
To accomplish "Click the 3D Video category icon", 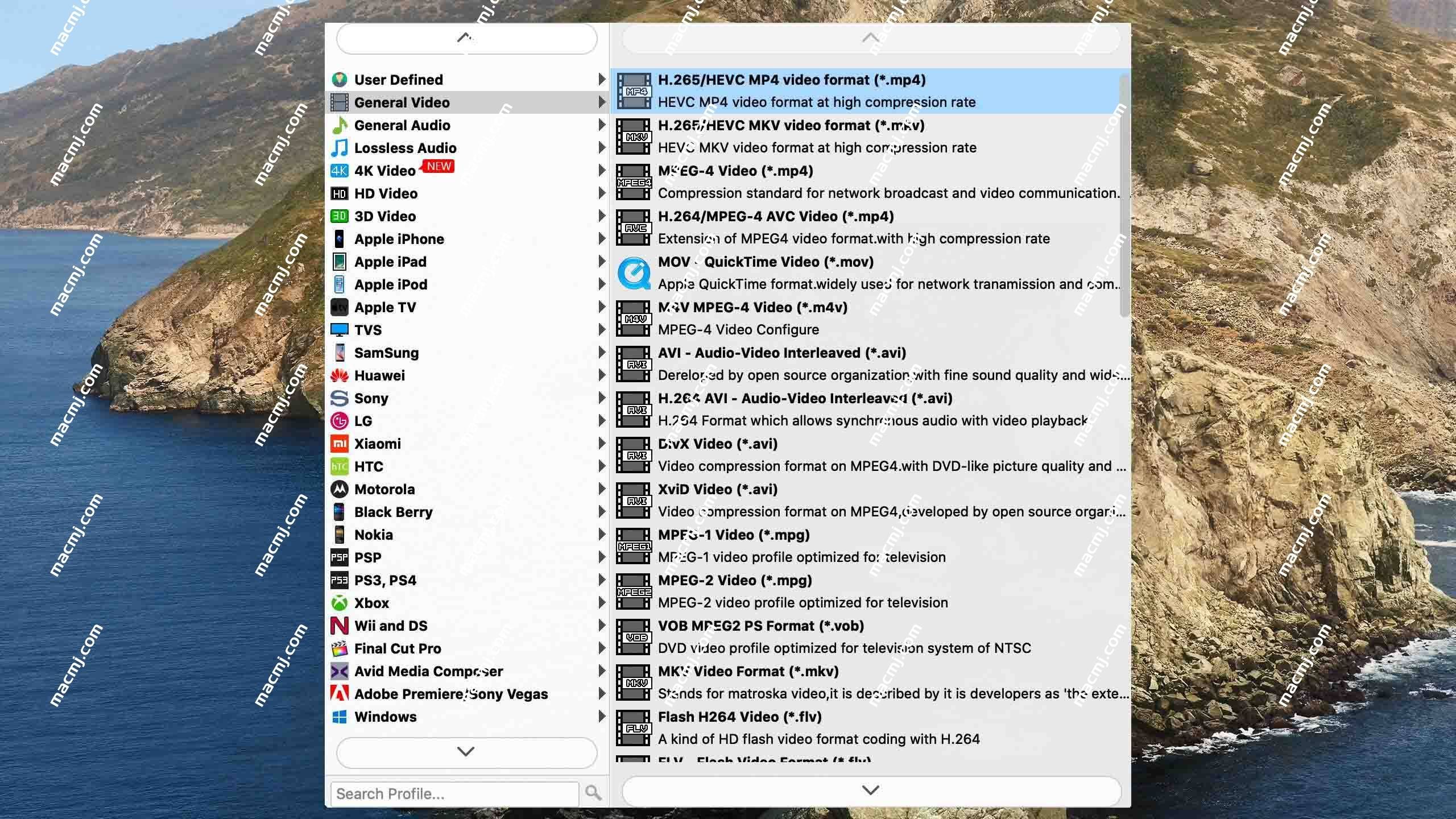I will click(x=340, y=216).
